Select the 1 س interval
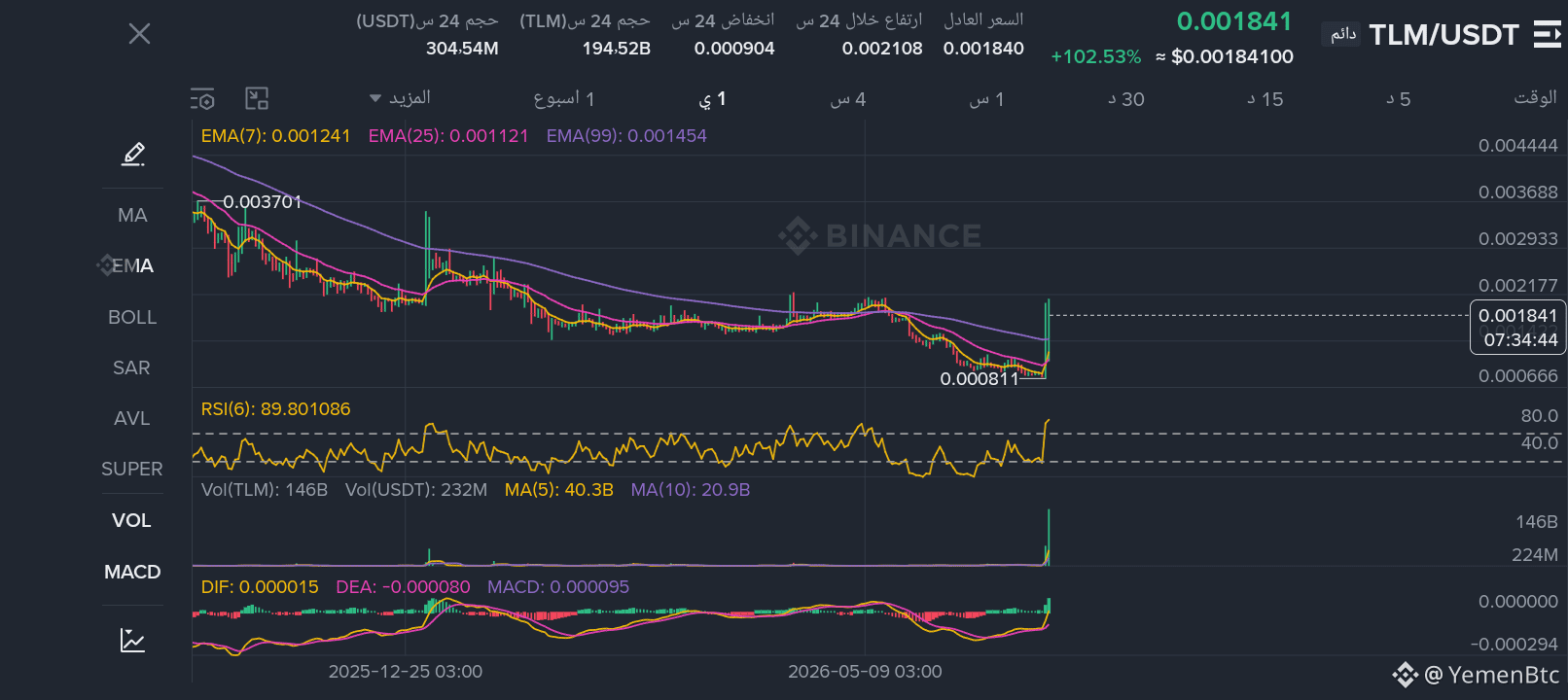Image resolution: width=1568 pixels, height=700 pixels. [x=986, y=99]
